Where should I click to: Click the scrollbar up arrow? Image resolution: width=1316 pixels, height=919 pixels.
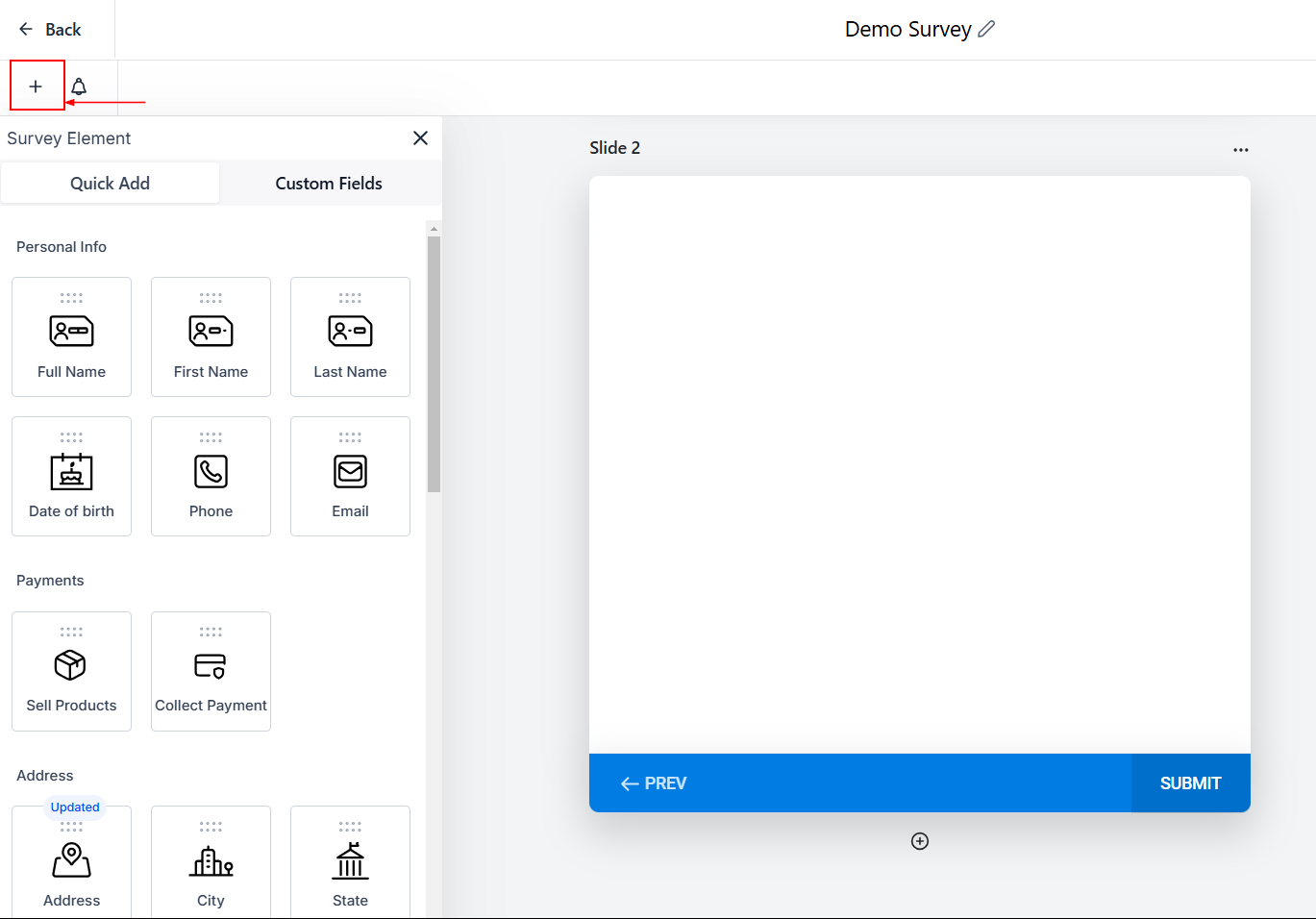coord(434,229)
